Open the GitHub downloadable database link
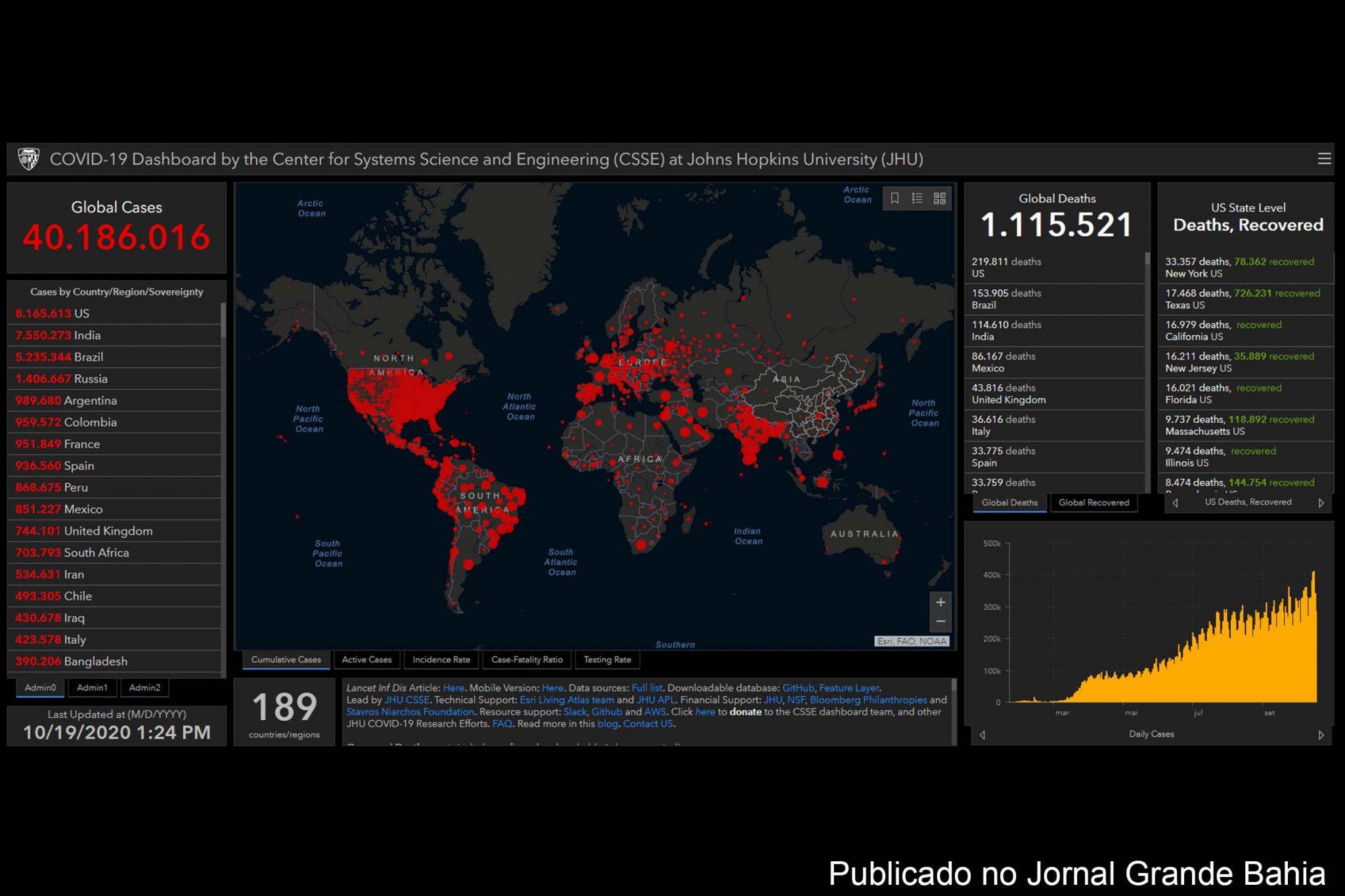This screenshot has width=1345, height=896. (x=798, y=688)
